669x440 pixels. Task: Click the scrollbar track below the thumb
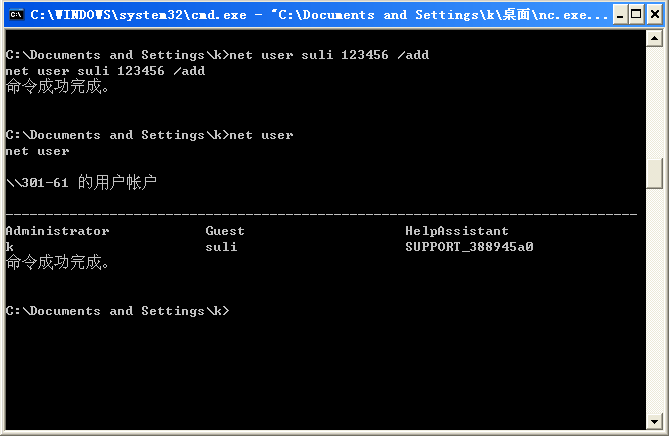(655, 300)
